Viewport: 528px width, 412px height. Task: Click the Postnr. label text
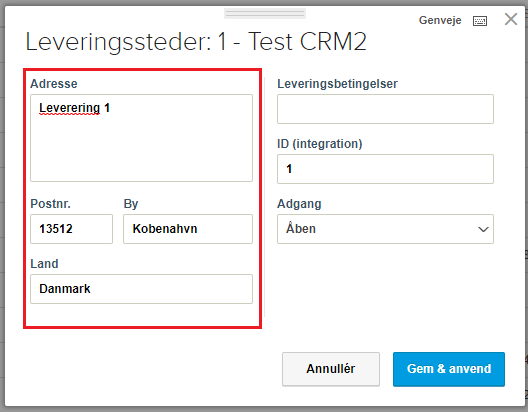click(x=51, y=204)
